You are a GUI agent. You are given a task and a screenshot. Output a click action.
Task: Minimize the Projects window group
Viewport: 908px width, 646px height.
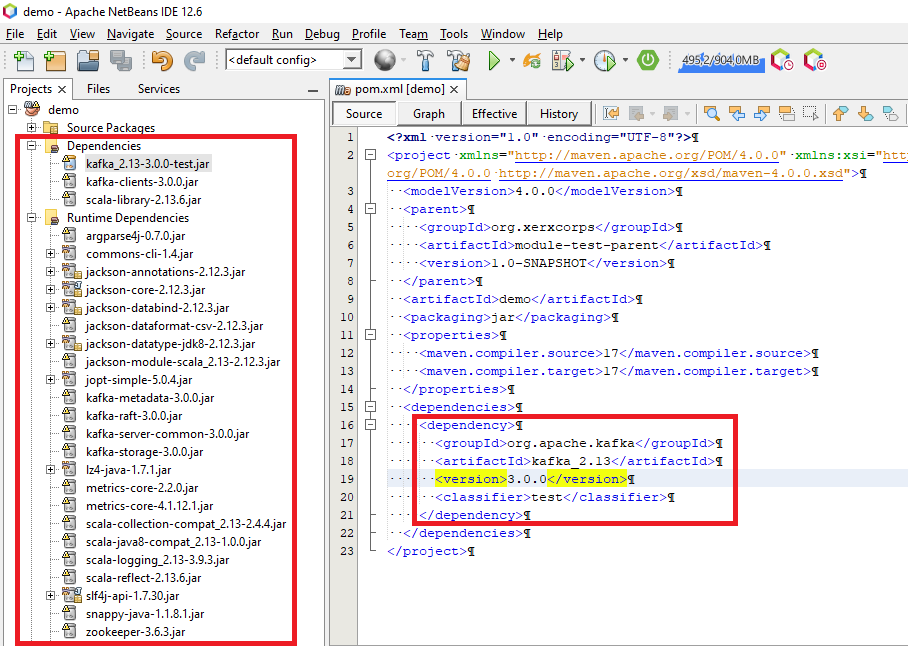click(x=313, y=90)
